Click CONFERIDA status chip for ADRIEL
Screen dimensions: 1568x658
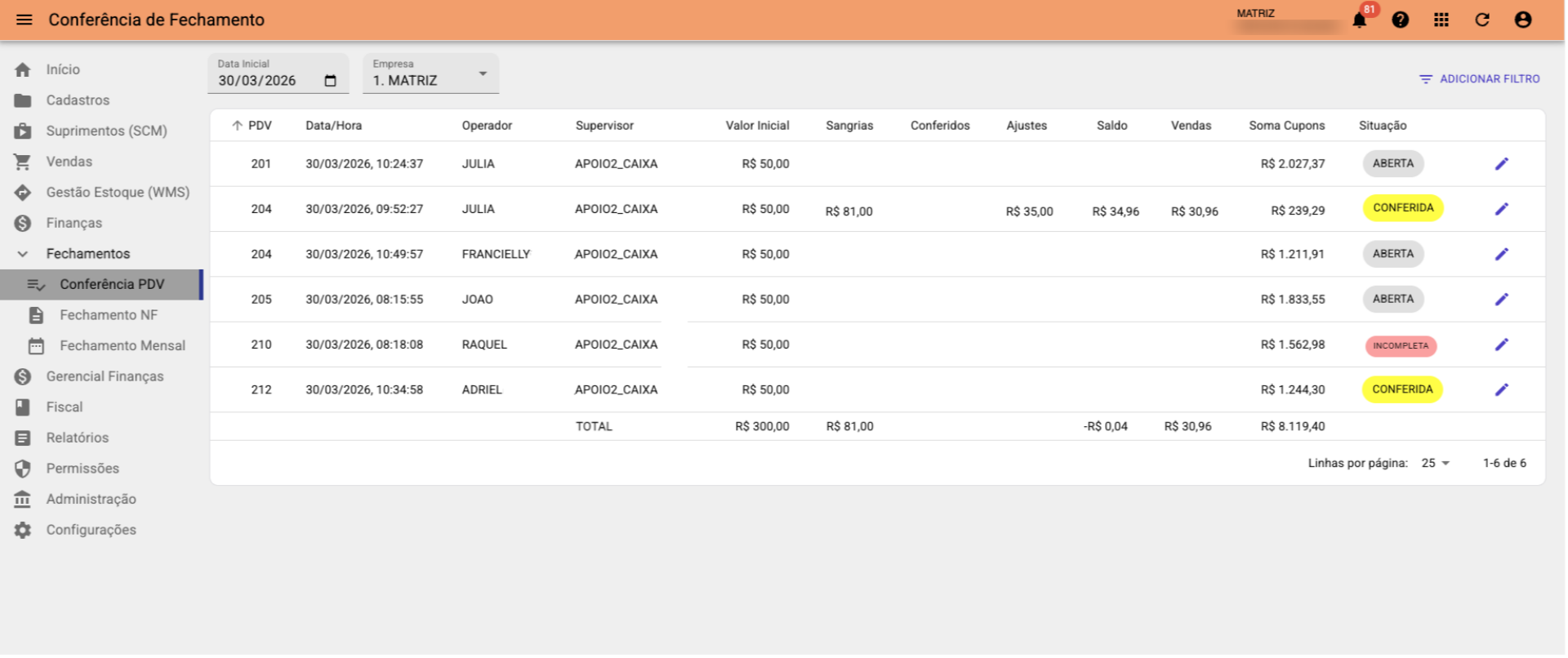tap(1402, 389)
